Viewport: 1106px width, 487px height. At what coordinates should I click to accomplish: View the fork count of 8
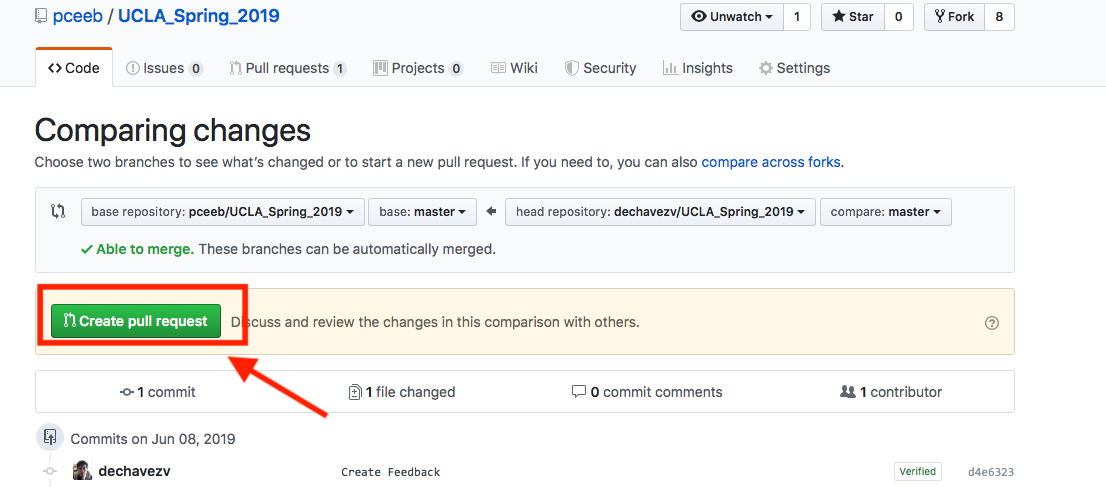pos(999,17)
